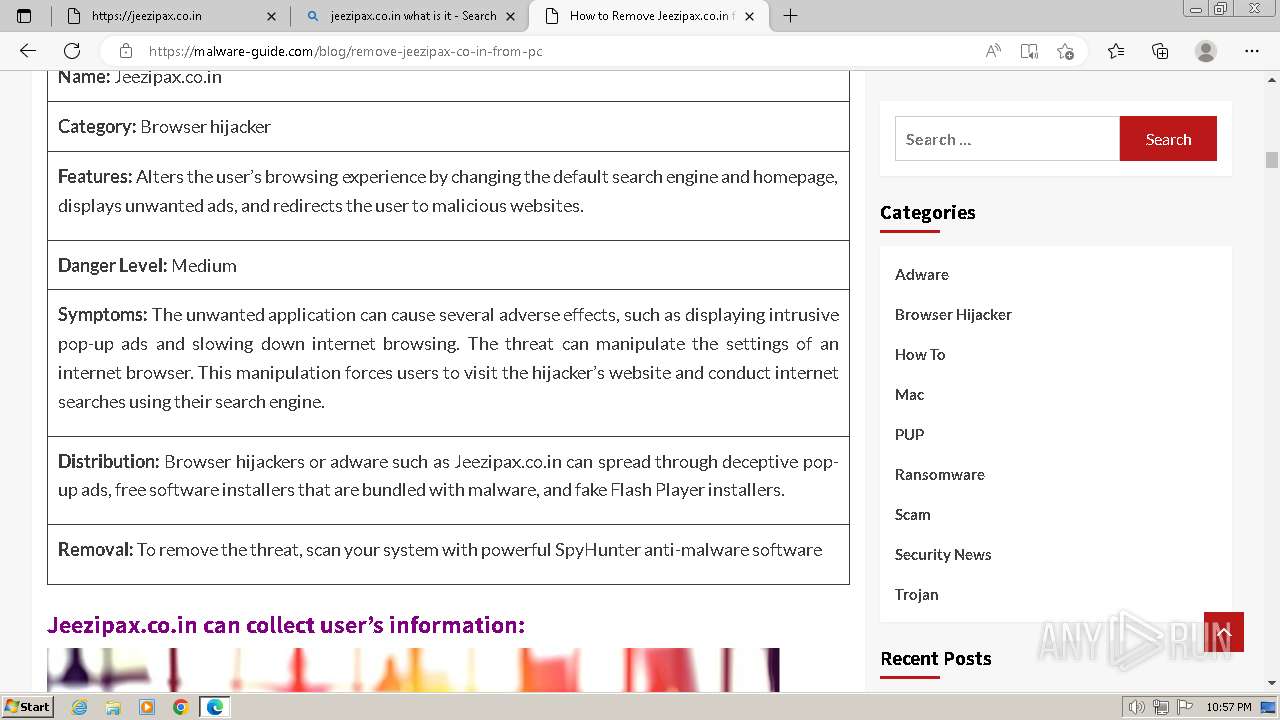Open Read aloud feature

(x=993, y=51)
